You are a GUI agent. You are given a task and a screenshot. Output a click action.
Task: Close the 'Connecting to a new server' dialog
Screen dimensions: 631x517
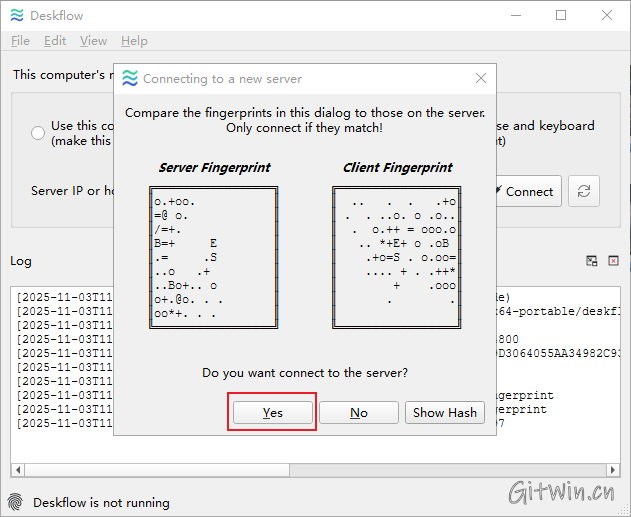pyautogui.click(x=481, y=78)
